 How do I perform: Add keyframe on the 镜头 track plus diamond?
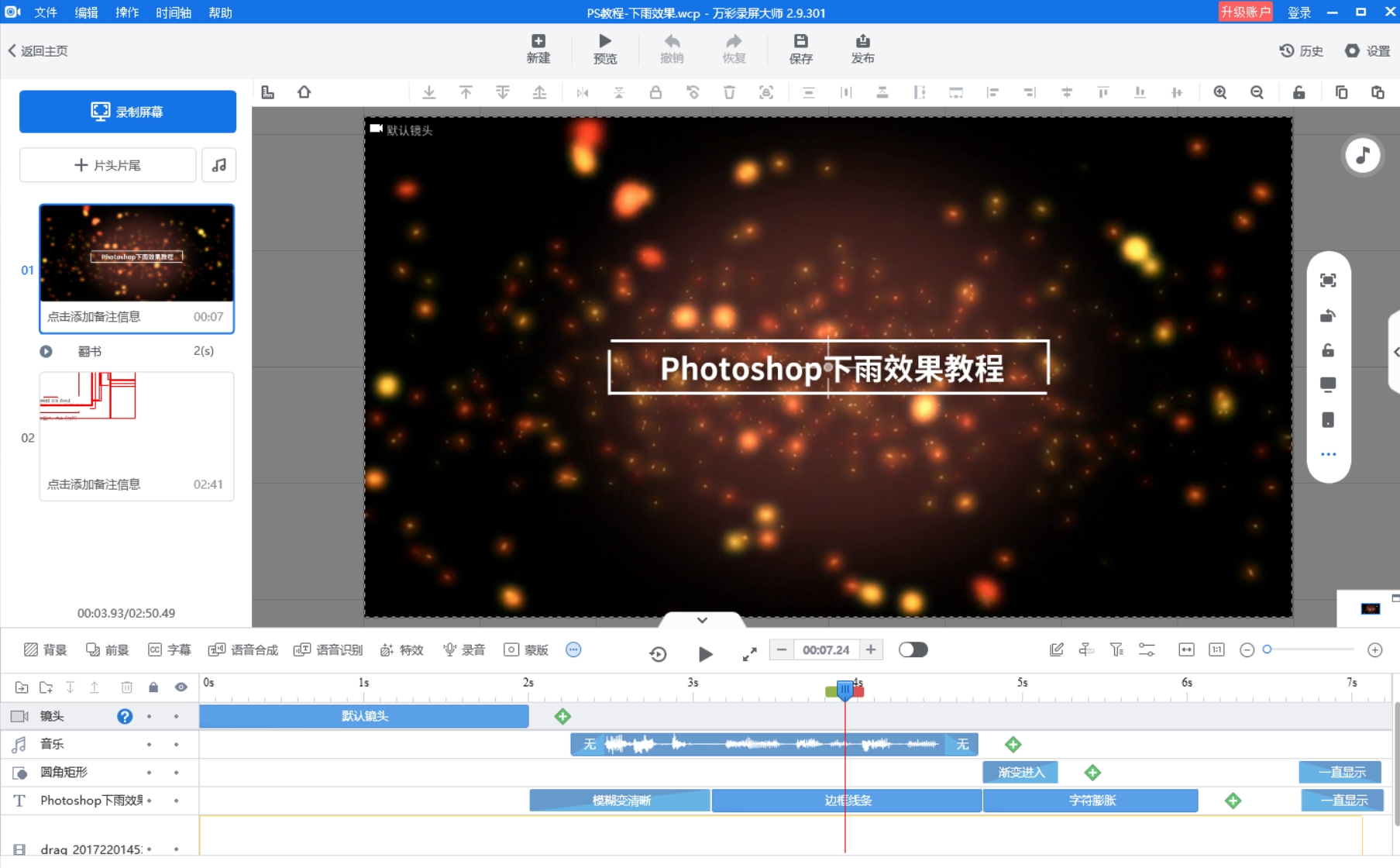point(562,716)
